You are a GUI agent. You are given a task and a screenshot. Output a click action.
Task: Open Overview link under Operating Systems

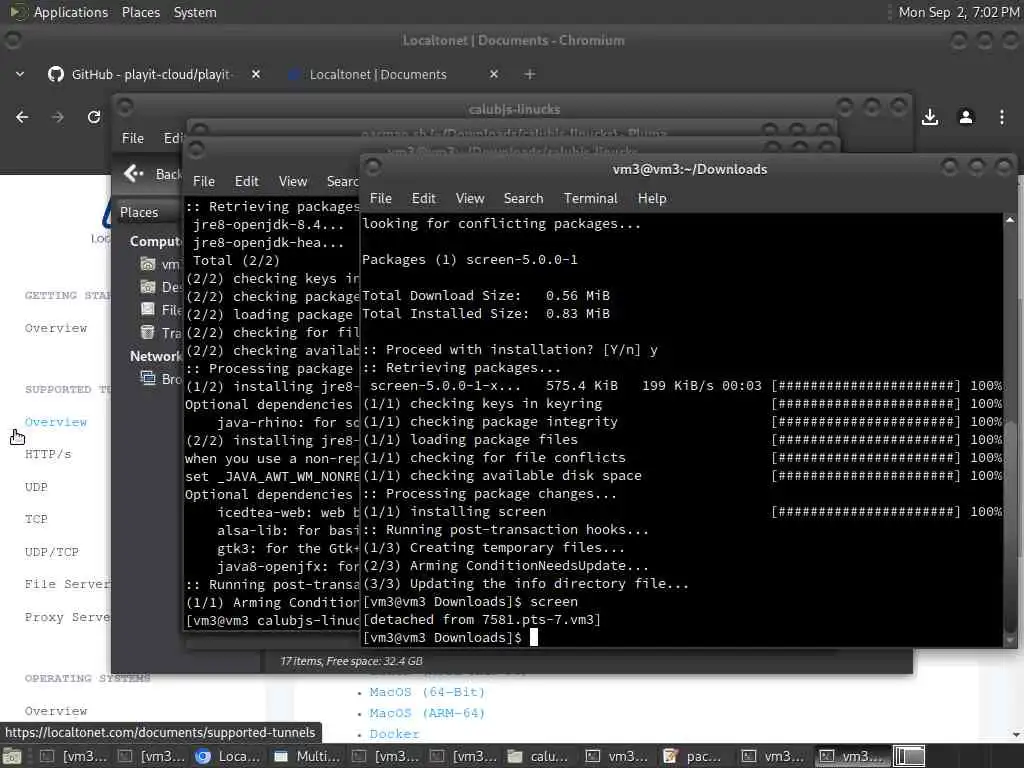[x=56, y=711]
